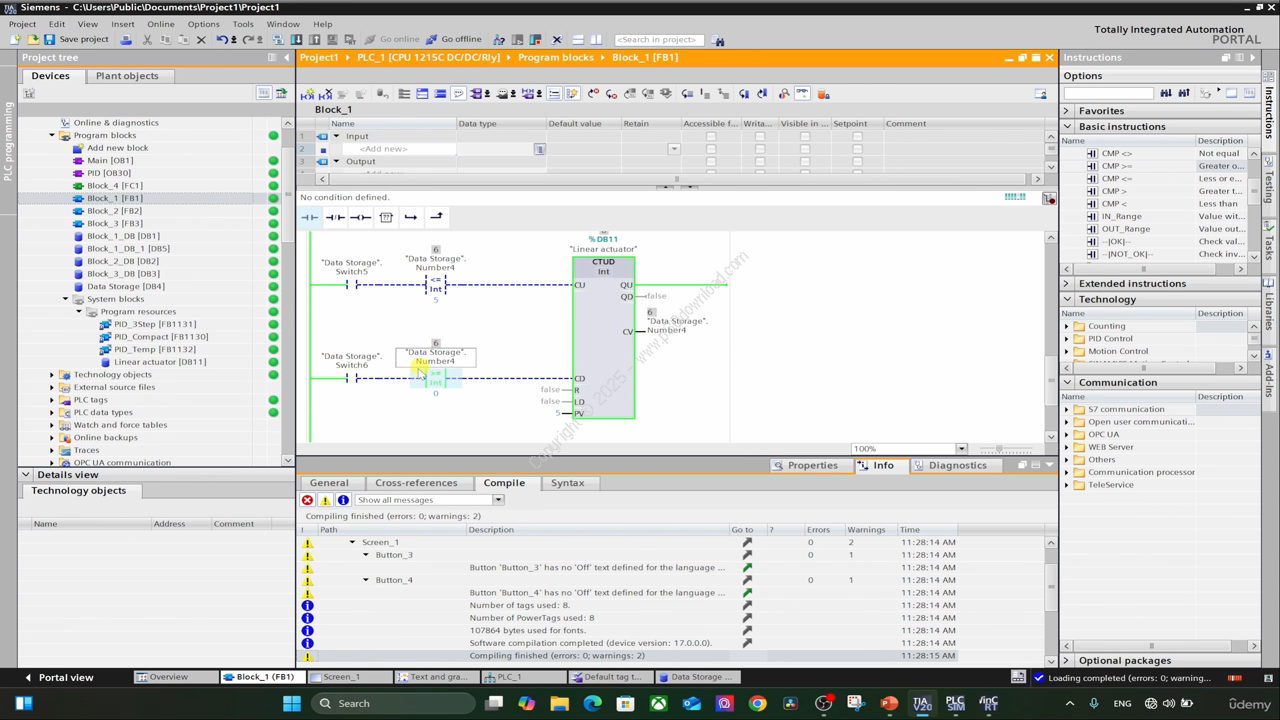Screen dimensions: 1280x720
Task: Insert a normally open contact
Action: point(309,217)
